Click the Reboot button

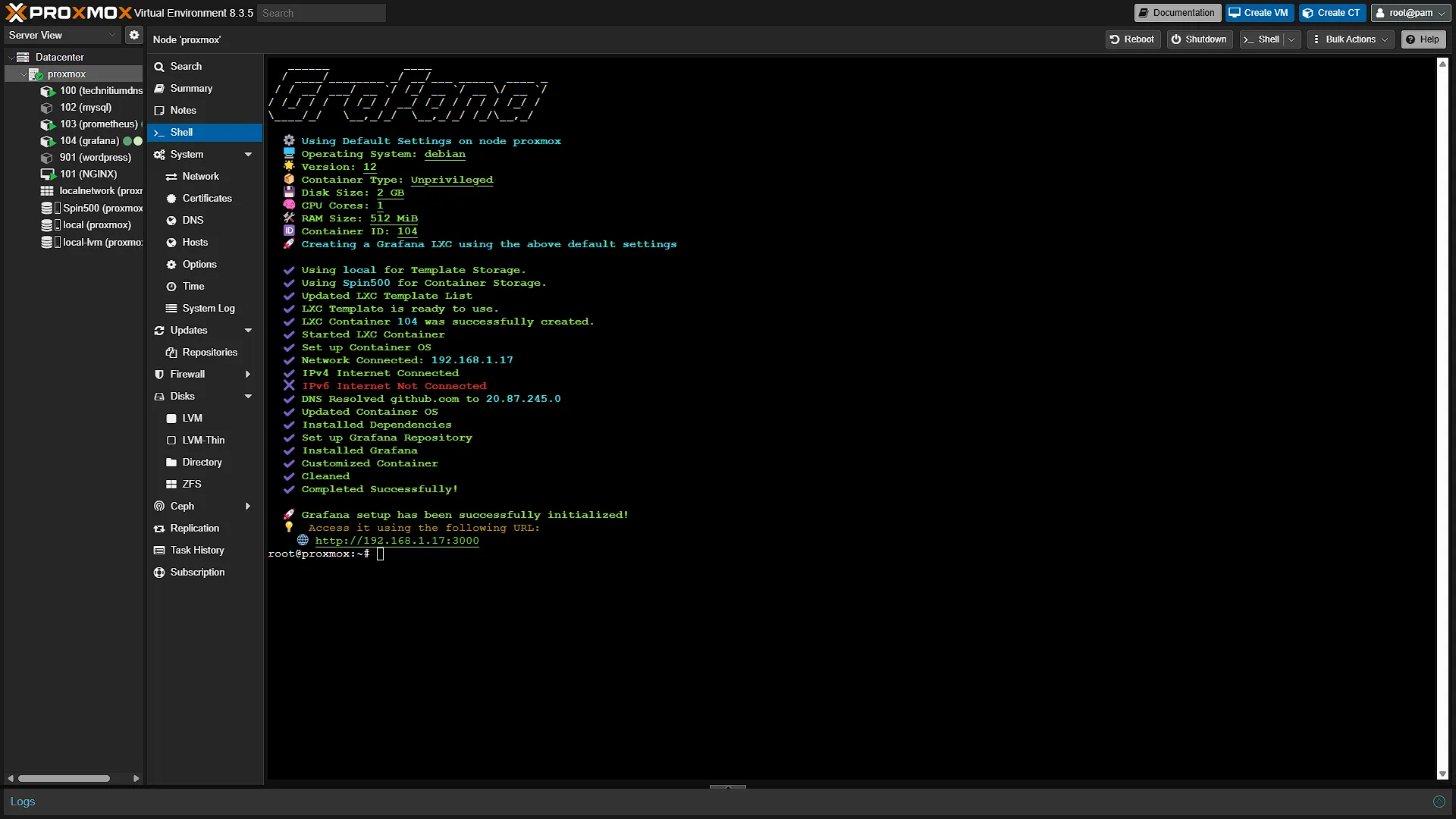[1132, 39]
